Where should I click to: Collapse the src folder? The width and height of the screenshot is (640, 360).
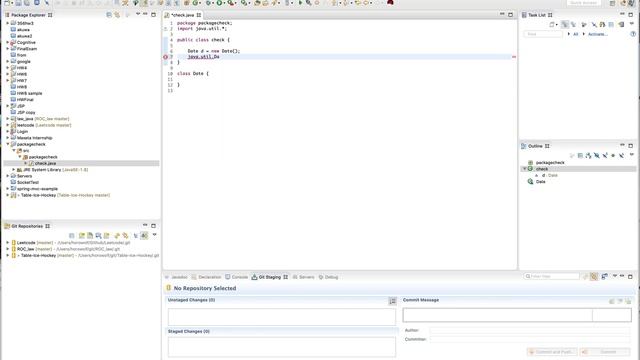coord(13,151)
